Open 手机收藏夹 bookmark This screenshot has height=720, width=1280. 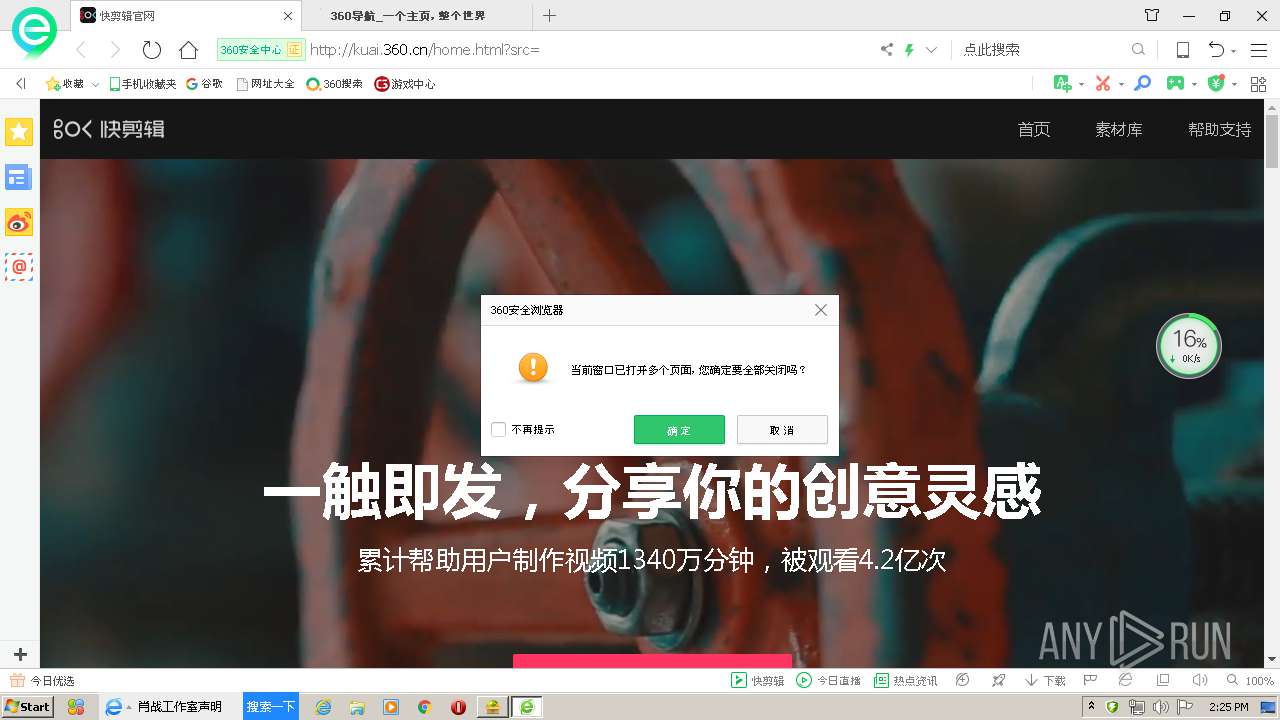[x=142, y=84]
